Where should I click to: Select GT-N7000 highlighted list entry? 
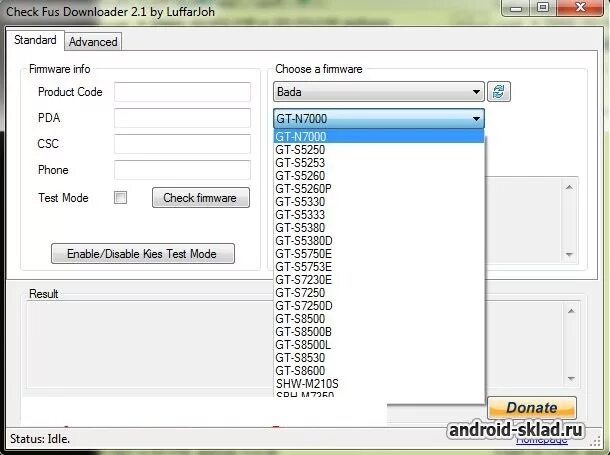coord(379,136)
